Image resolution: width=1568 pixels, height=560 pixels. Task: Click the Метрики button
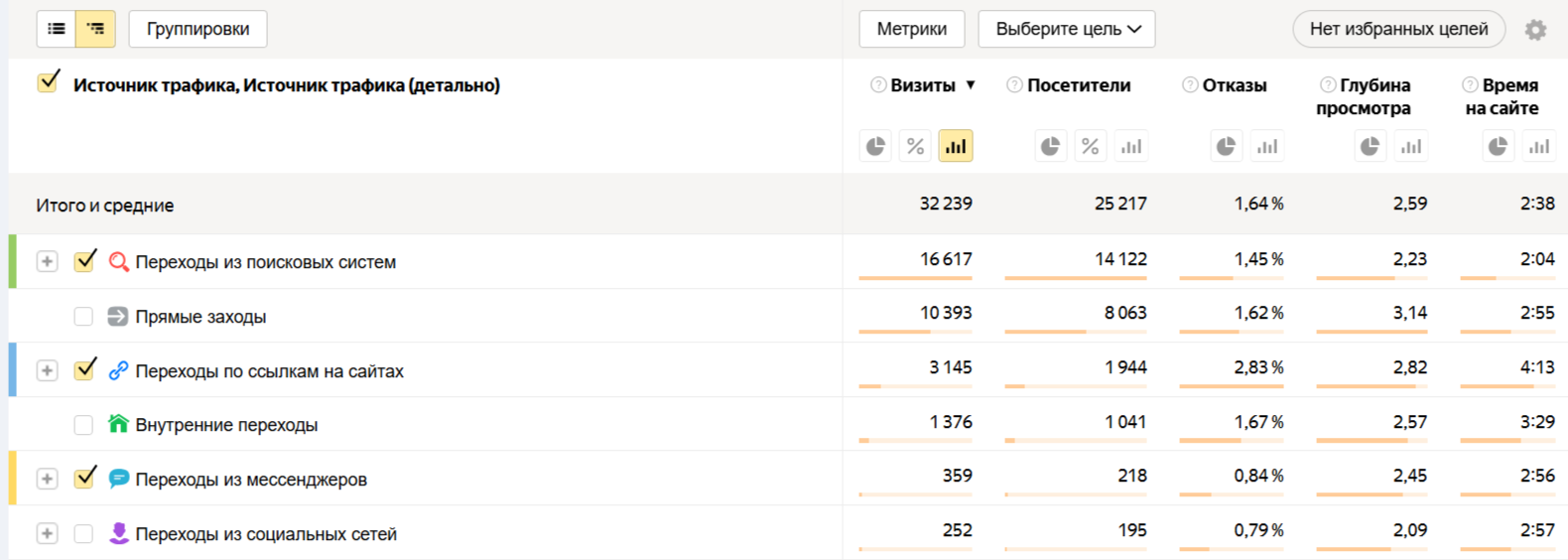click(911, 29)
